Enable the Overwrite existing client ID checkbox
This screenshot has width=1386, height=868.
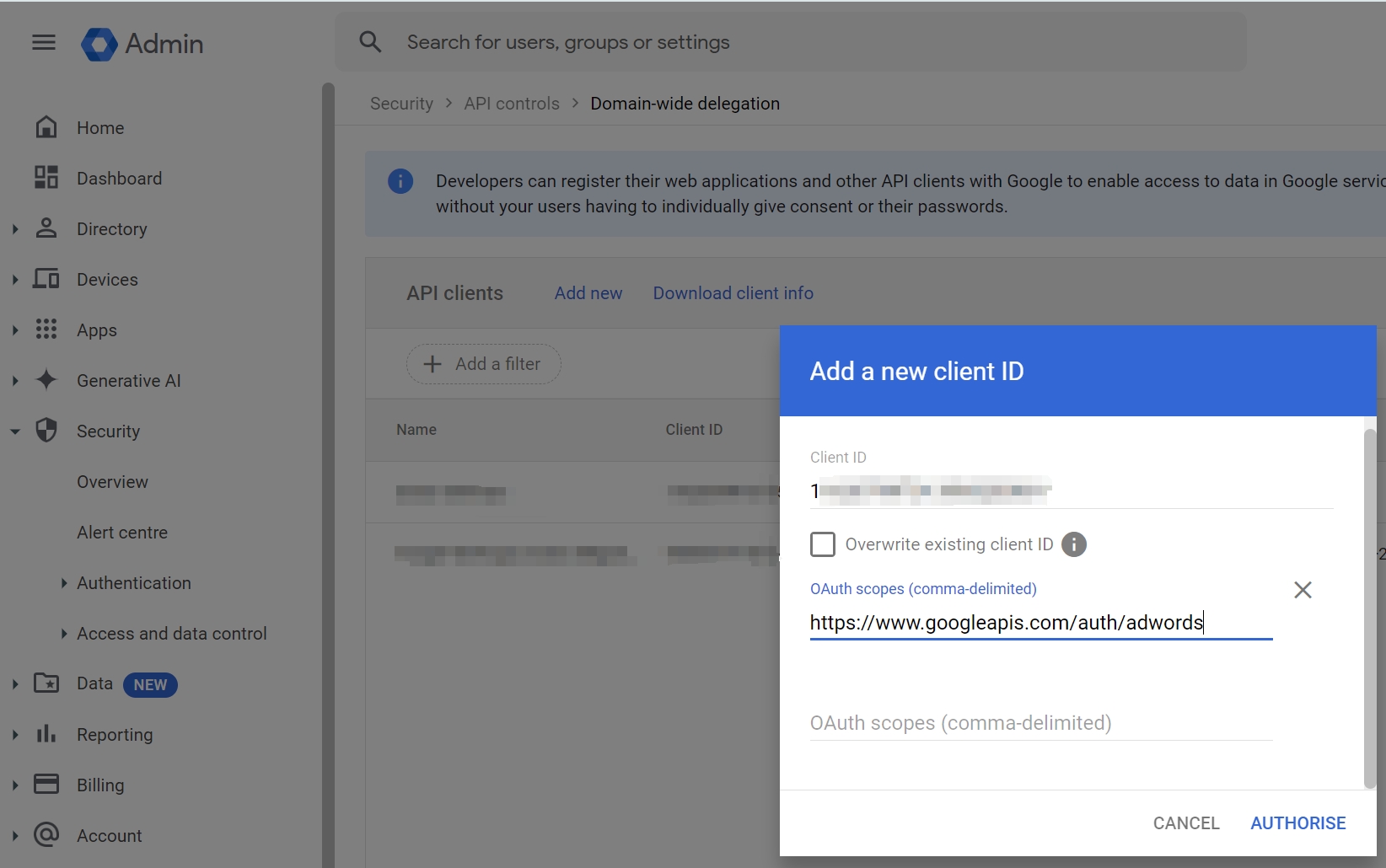[822, 544]
